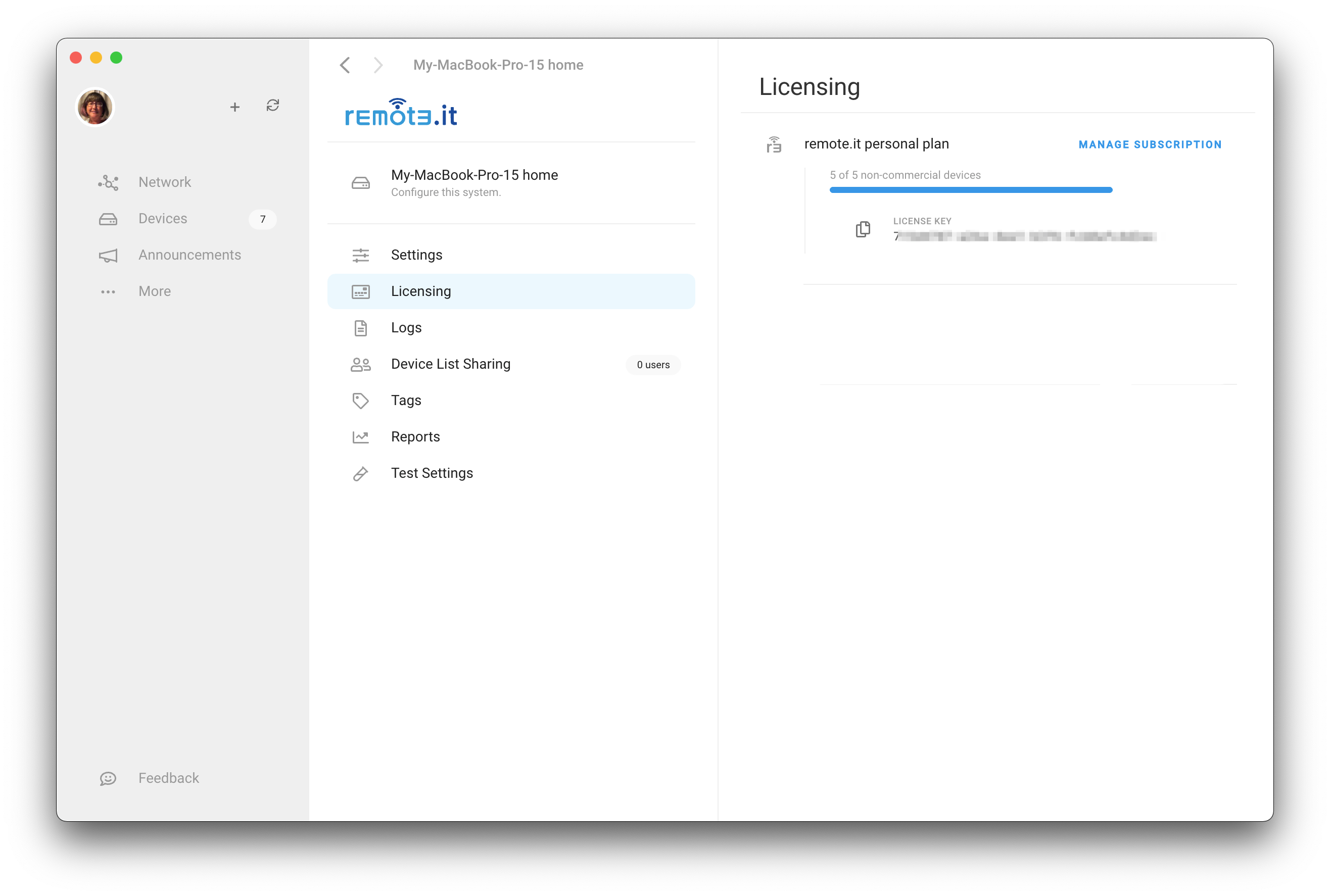The image size is (1330, 896).
Task: Click the breadcrumb My-MacBook-Pro-15 home title
Action: (498, 65)
